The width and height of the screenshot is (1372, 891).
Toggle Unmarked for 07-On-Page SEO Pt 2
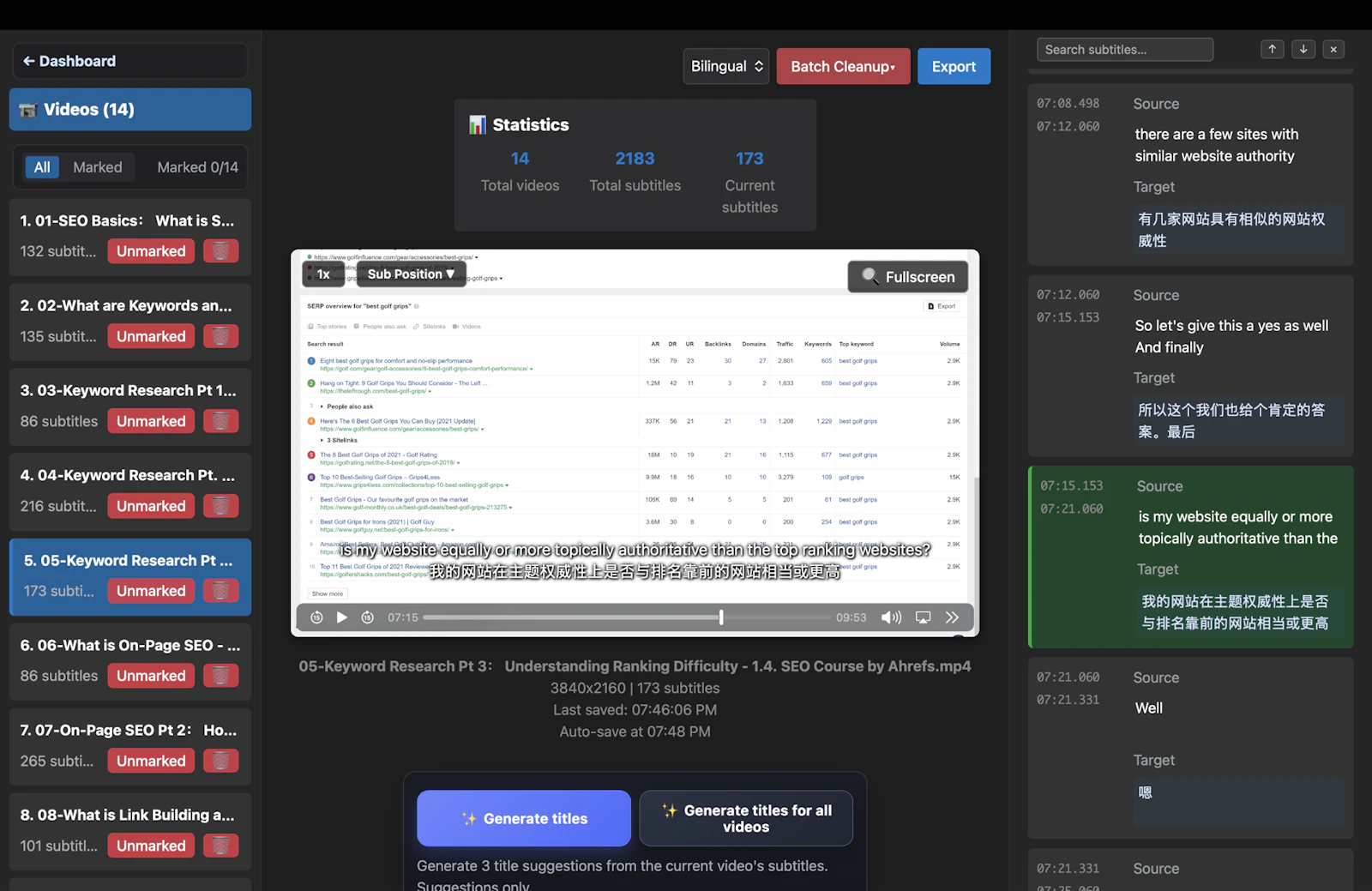[x=151, y=761]
